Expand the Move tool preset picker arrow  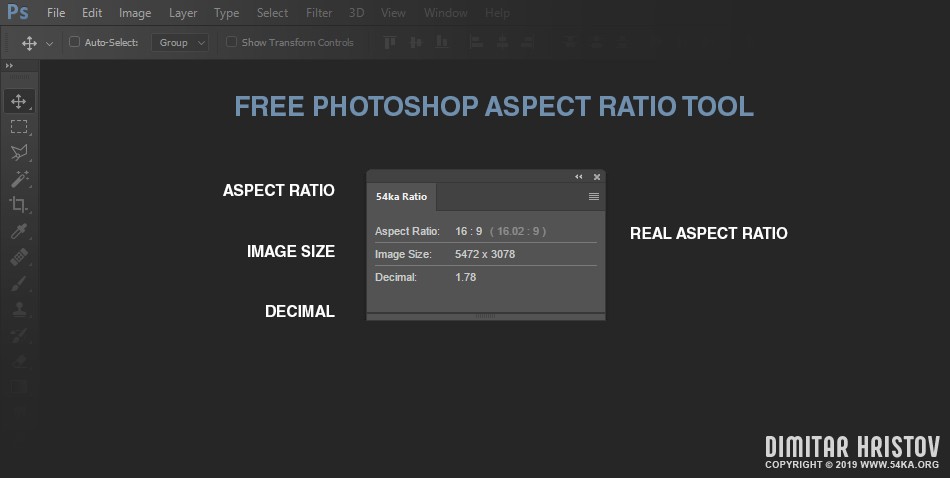click(50, 44)
